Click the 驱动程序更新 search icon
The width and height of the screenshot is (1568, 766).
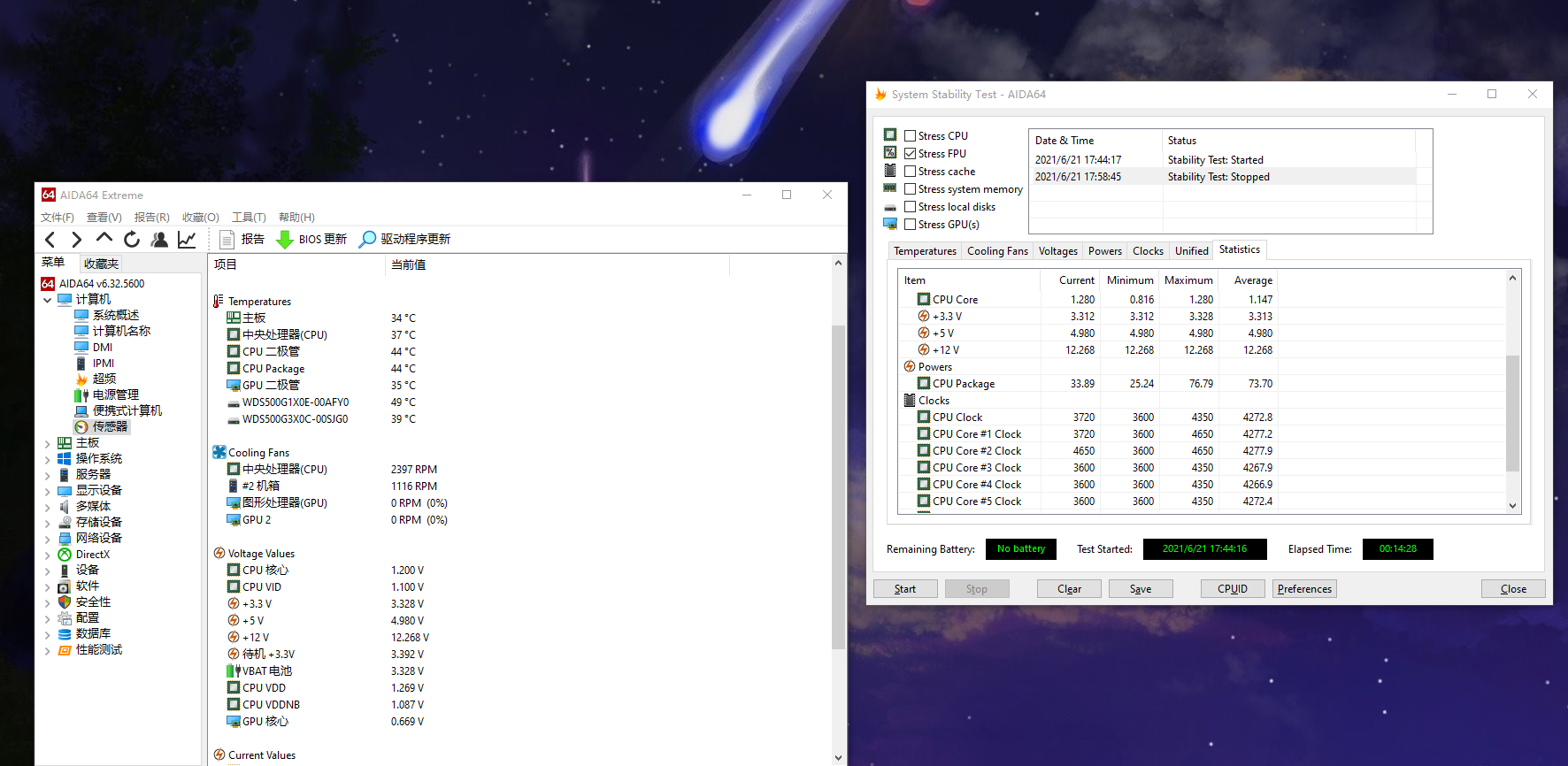click(x=367, y=240)
